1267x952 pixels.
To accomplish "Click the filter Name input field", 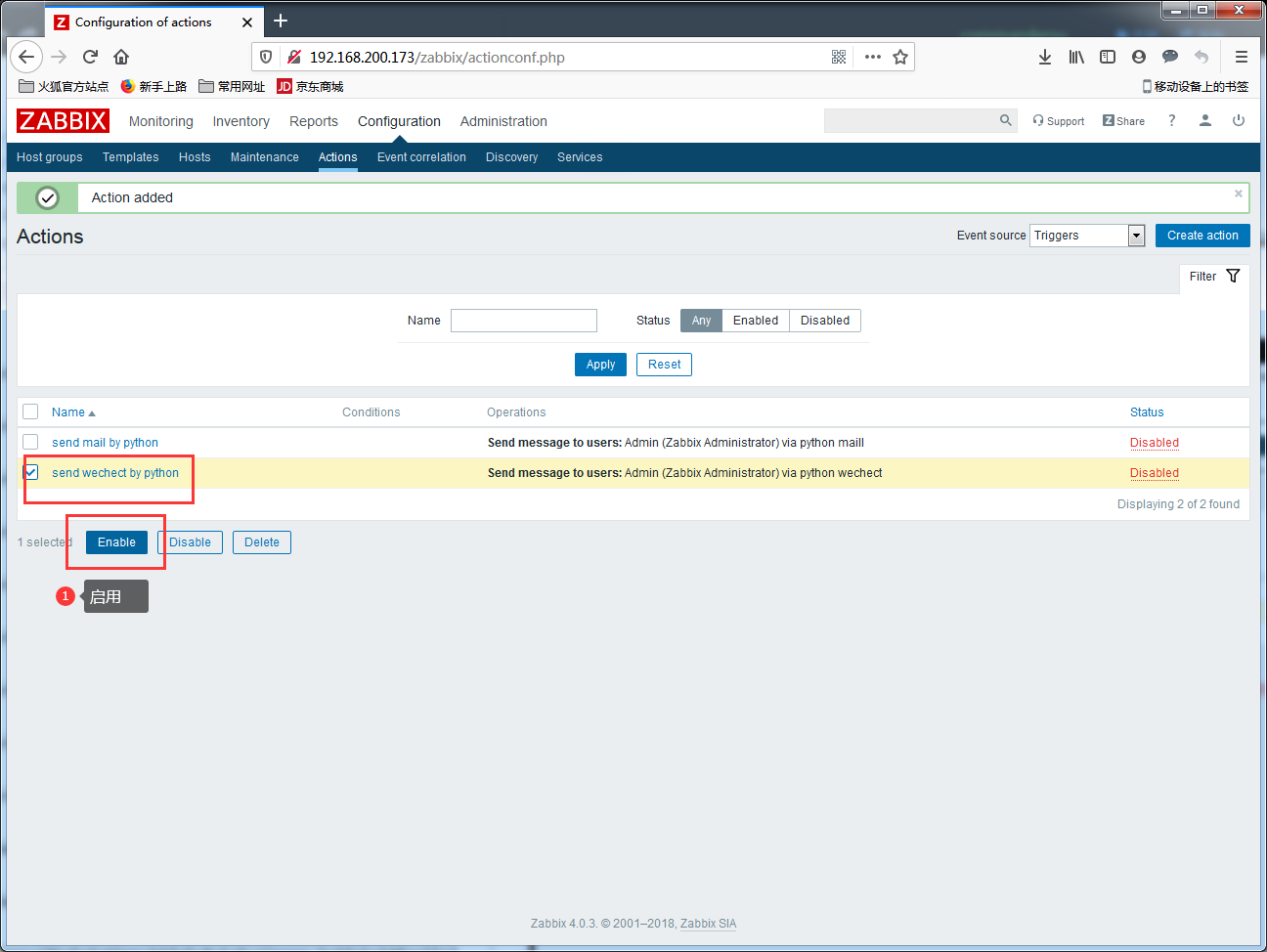I will [524, 321].
